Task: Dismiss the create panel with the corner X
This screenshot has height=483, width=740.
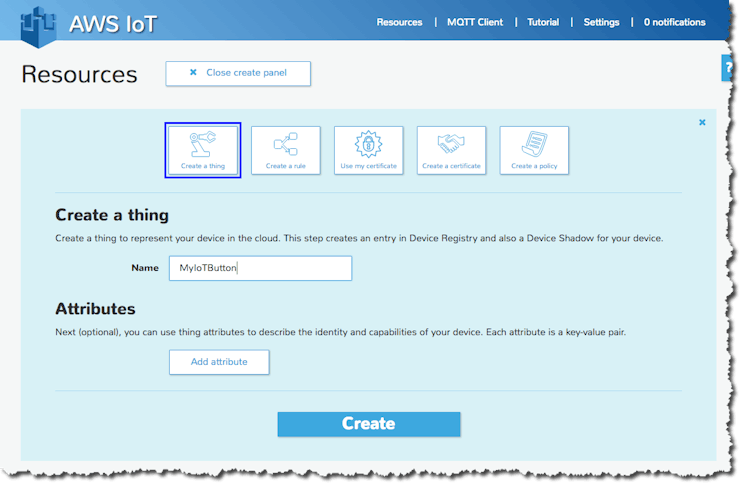Action: point(702,122)
